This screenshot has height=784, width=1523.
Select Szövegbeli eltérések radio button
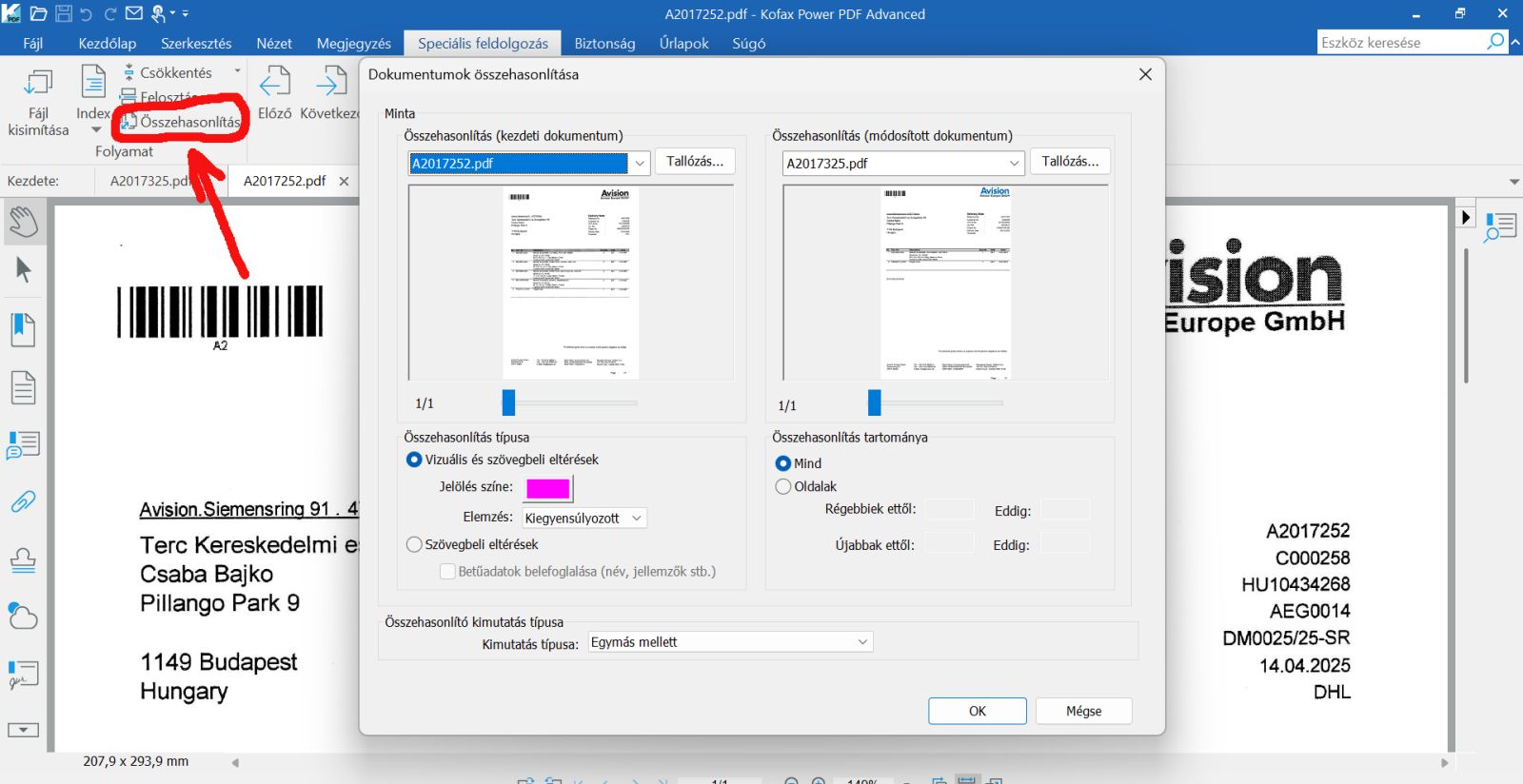coord(414,544)
